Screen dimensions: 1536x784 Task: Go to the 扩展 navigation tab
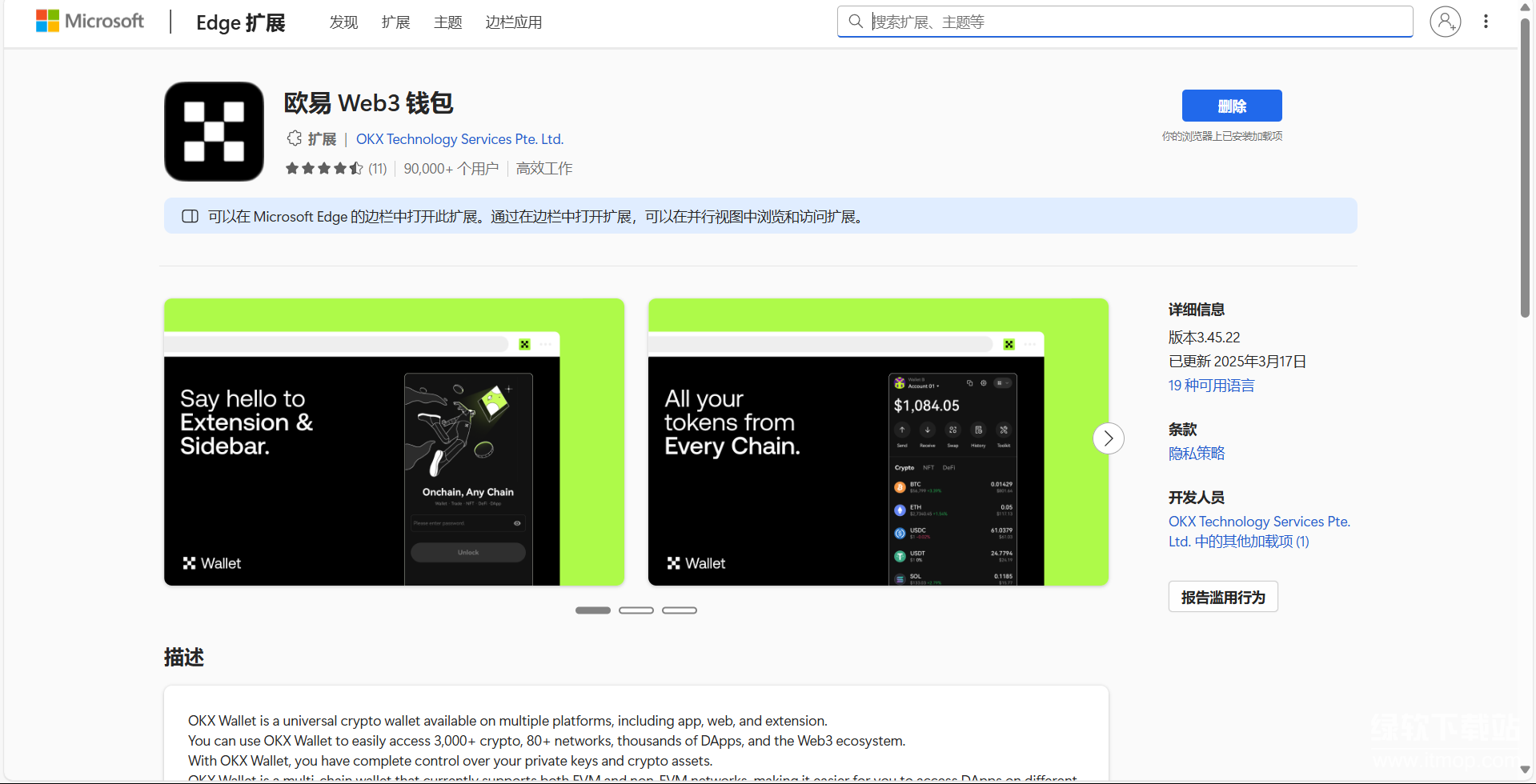[x=395, y=22]
